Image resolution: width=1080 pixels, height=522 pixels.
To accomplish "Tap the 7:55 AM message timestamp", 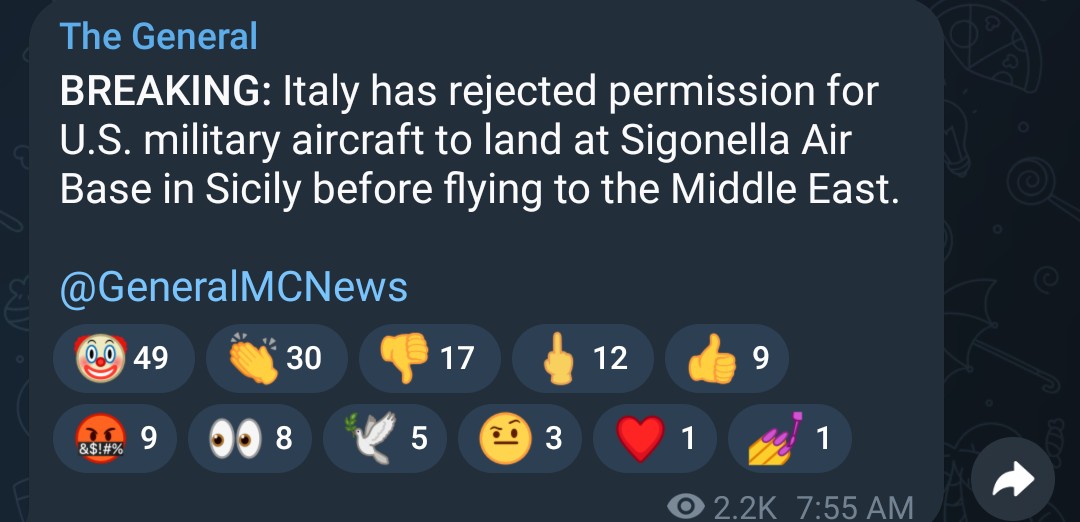I will click(x=855, y=507).
